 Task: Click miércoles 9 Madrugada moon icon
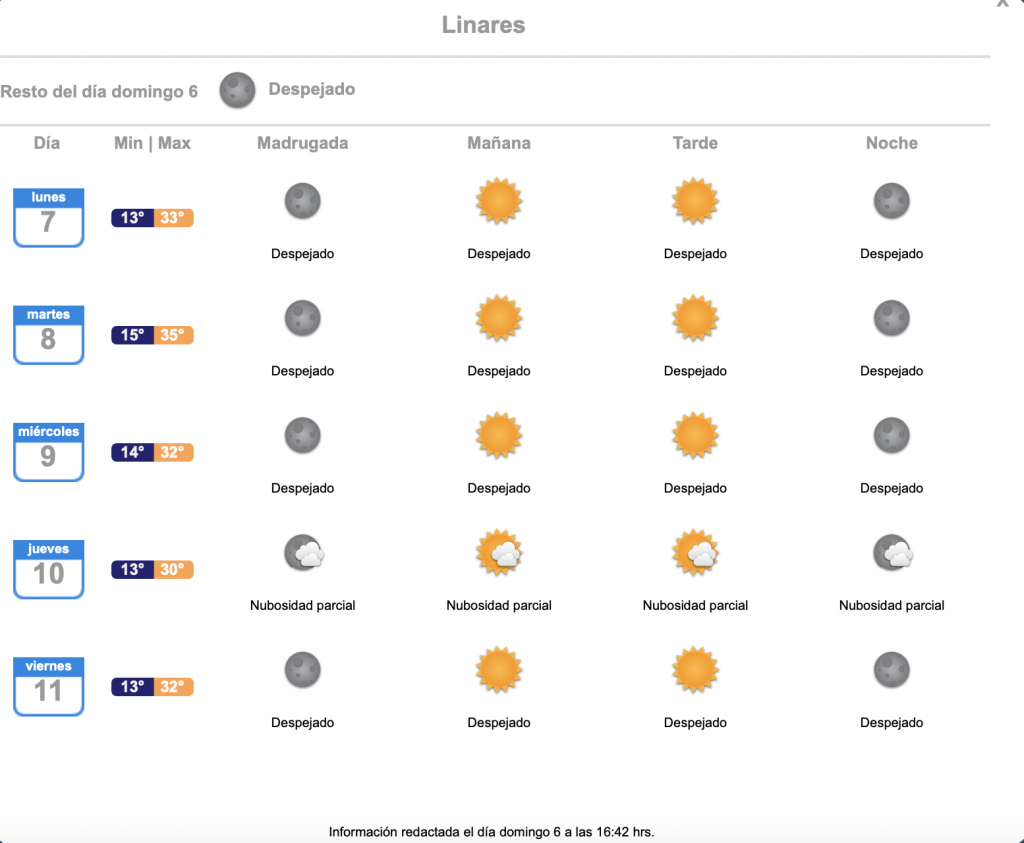pyautogui.click(x=302, y=436)
